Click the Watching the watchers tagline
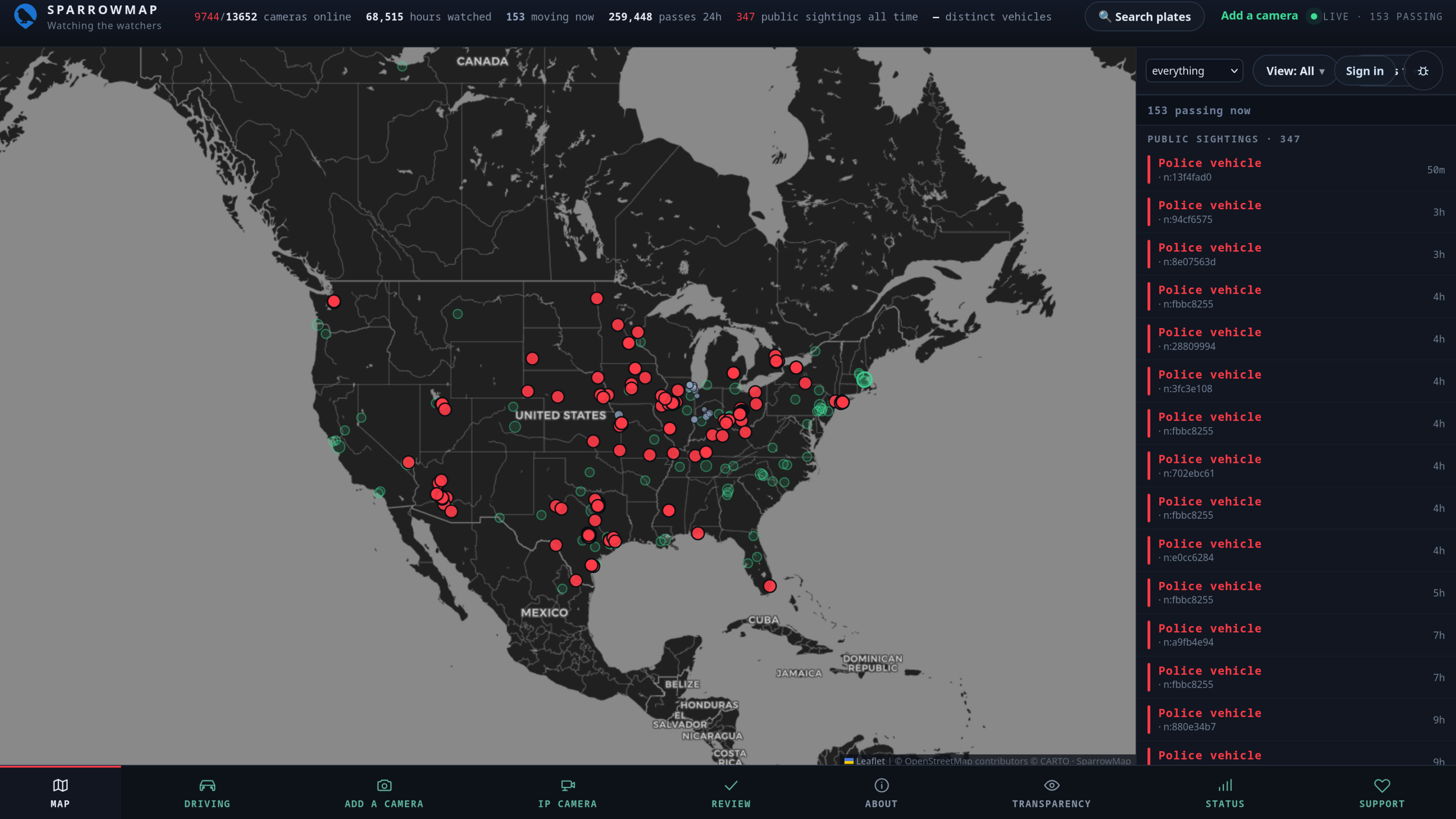 coord(105,25)
